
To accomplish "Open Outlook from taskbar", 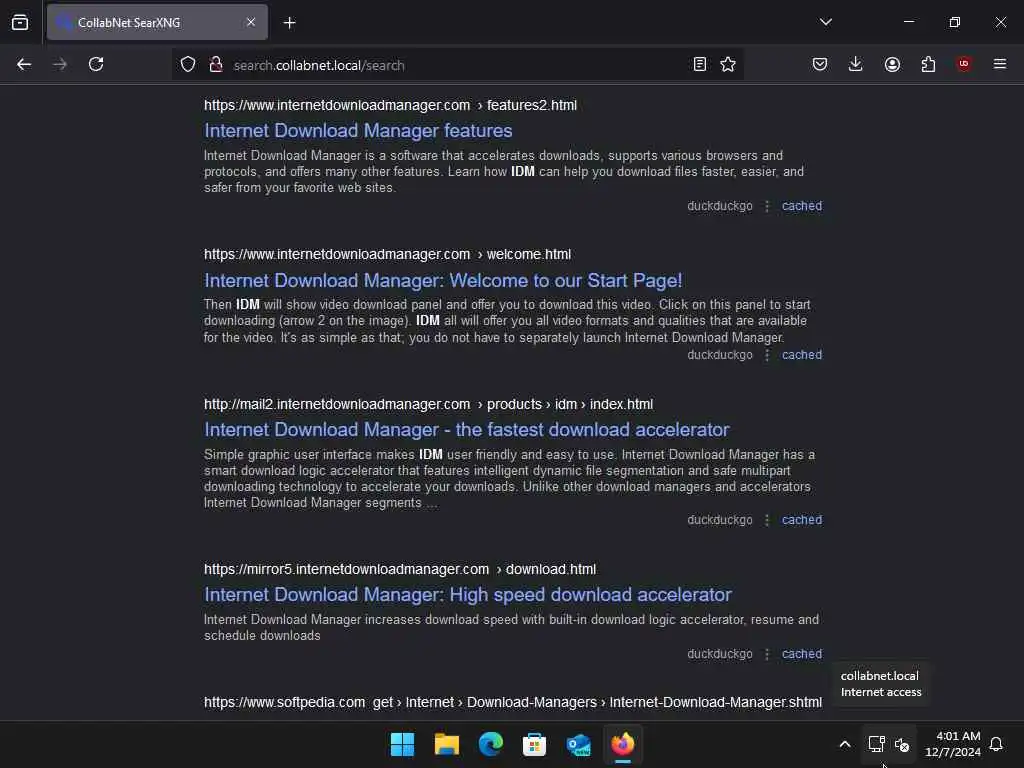I will 579,744.
